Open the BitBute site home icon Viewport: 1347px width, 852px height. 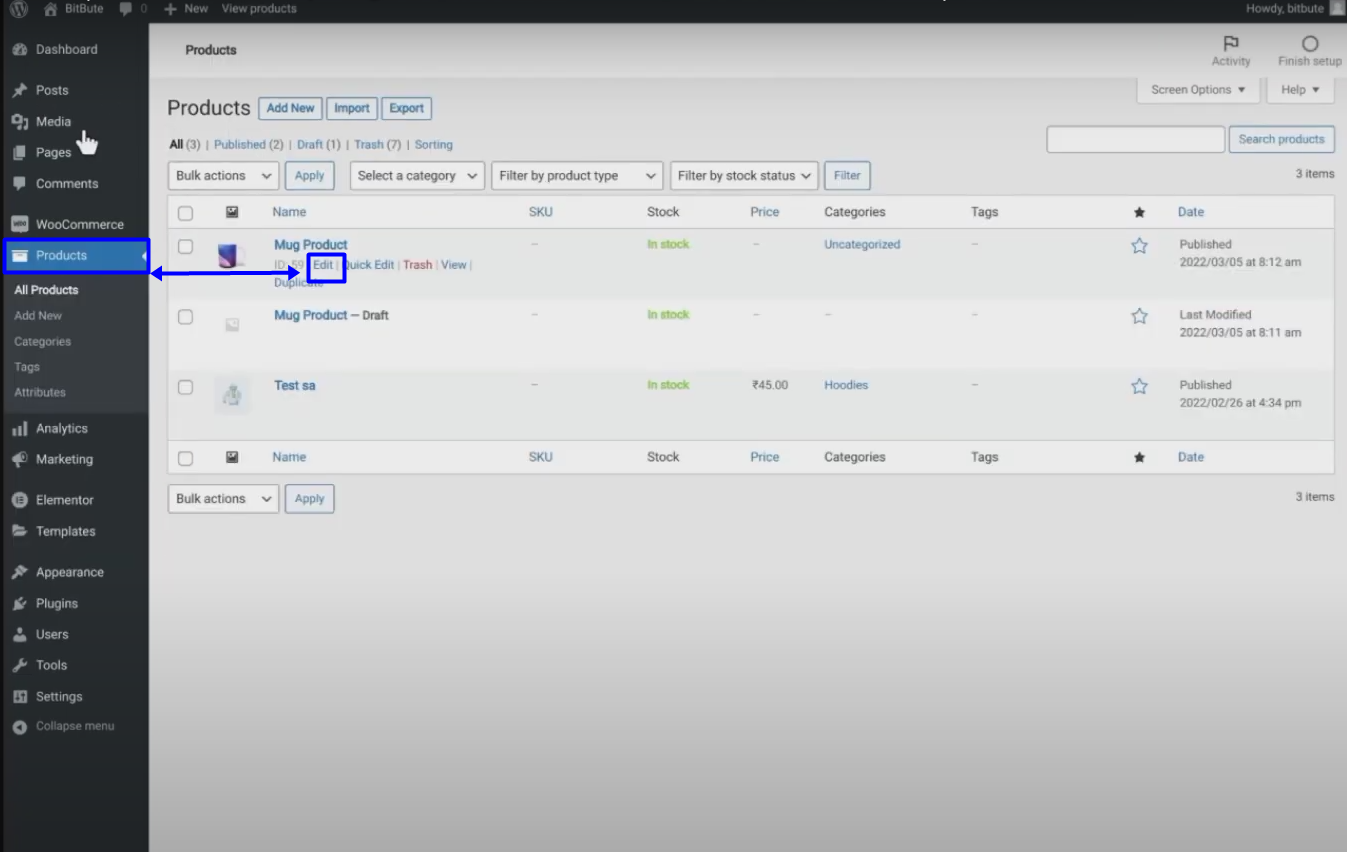(50, 8)
